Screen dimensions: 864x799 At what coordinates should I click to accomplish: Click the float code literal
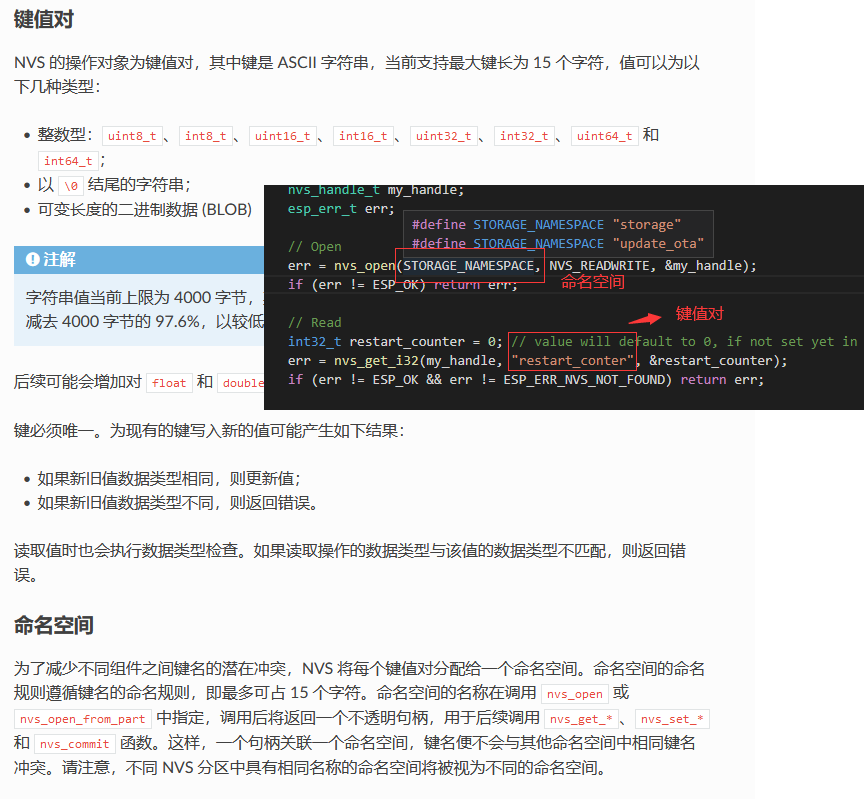coord(169,383)
